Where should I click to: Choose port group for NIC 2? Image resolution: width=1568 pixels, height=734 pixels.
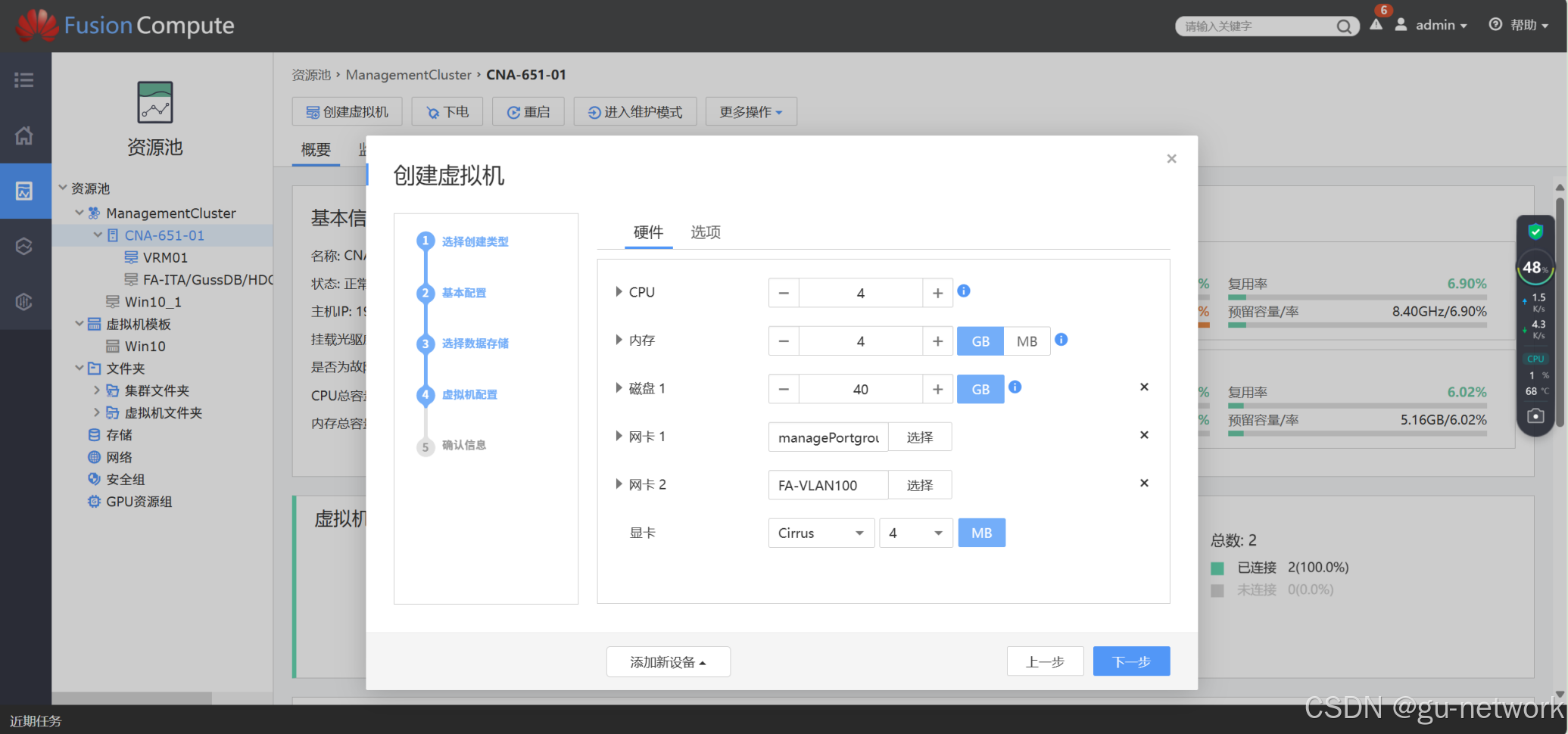tap(919, 485)
